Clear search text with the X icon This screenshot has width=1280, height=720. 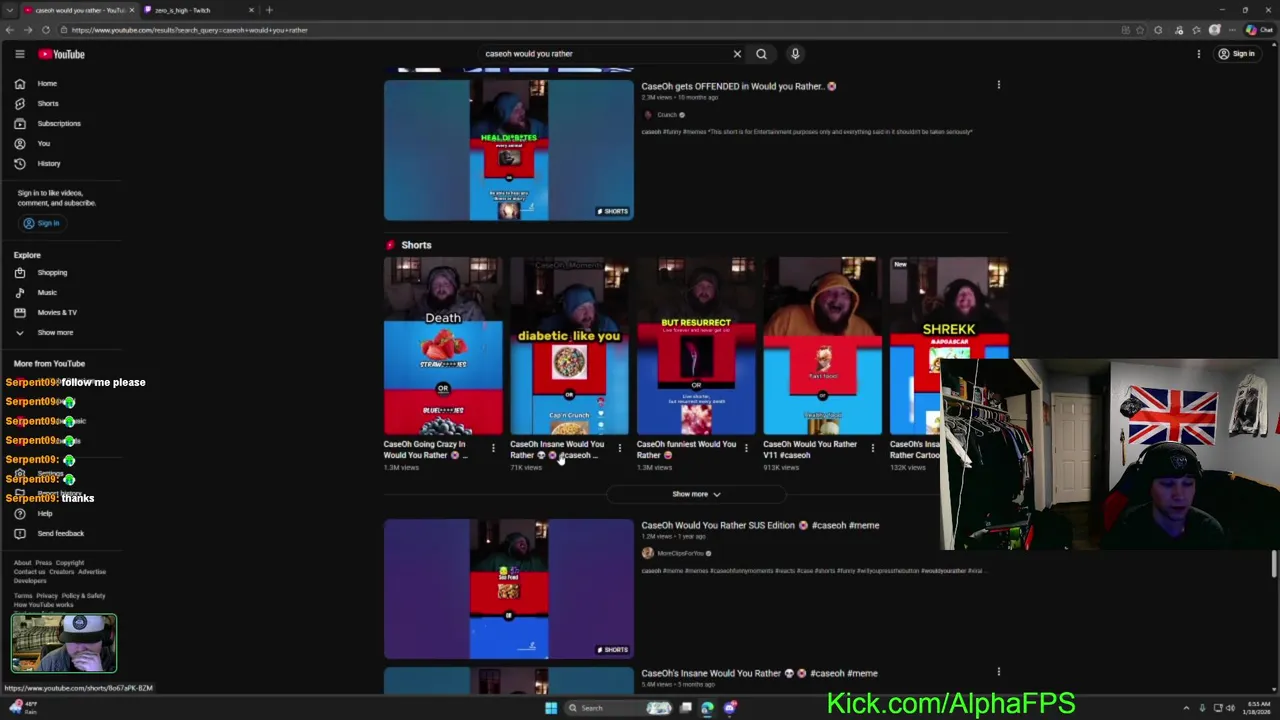click(737, 54)
